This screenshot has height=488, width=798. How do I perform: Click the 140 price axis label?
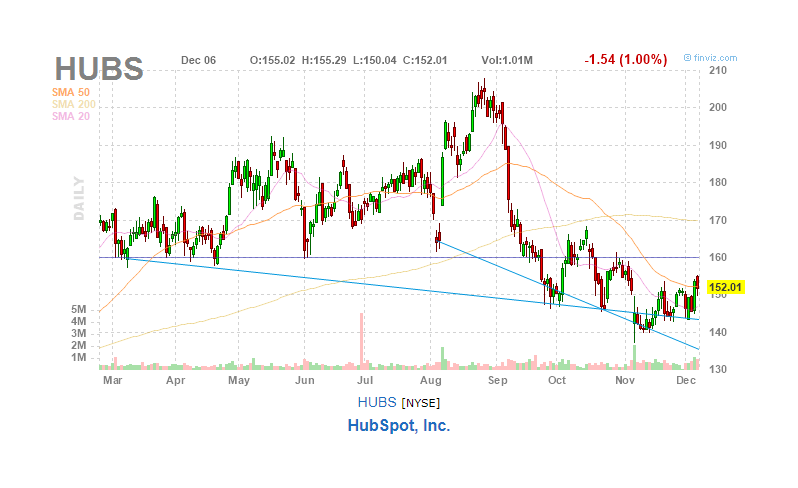[x=718, y=332]
